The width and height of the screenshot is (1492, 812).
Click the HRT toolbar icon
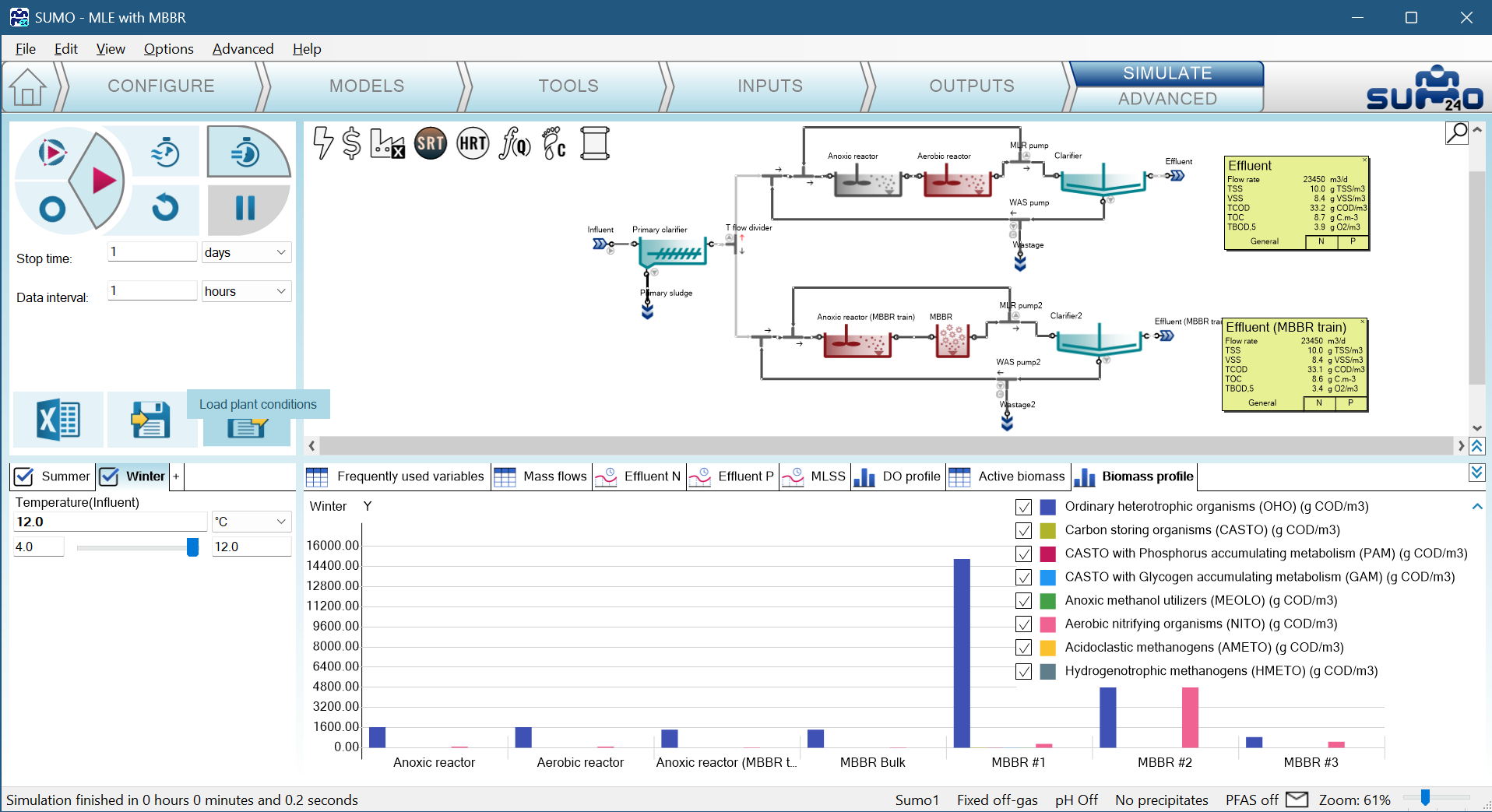(x=473, y=143)
